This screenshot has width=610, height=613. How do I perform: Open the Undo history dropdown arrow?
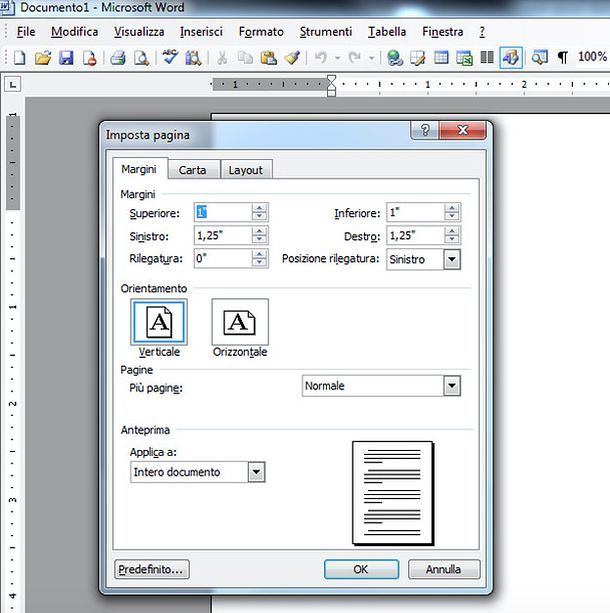[x=337, y=58]
